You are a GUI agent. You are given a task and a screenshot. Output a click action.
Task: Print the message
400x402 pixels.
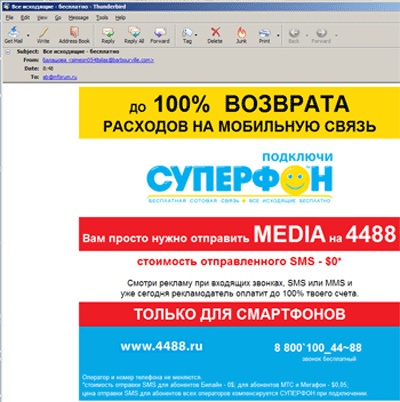[x=265, y=35]
